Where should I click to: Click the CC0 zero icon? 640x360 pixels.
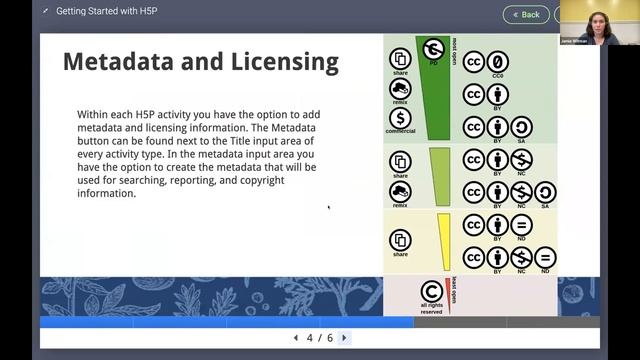pos(498,62)
